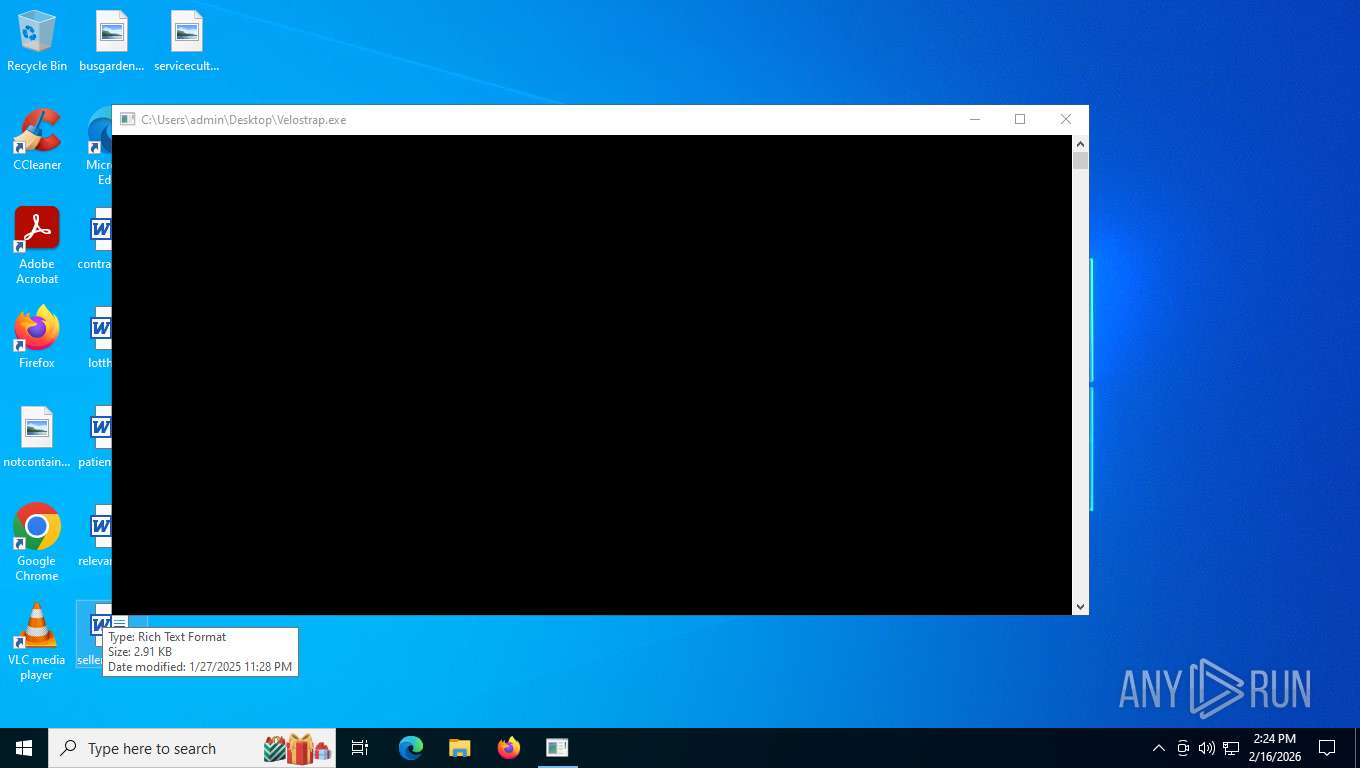
Task: Click the console vertical scrollbar thumb
Action: coord(1080,160)
